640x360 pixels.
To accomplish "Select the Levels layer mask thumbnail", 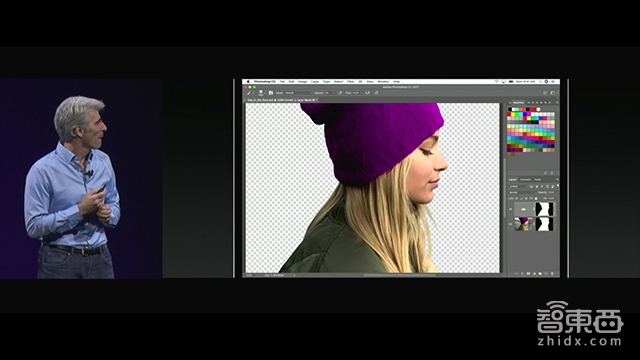I will (x=544, y=209).
